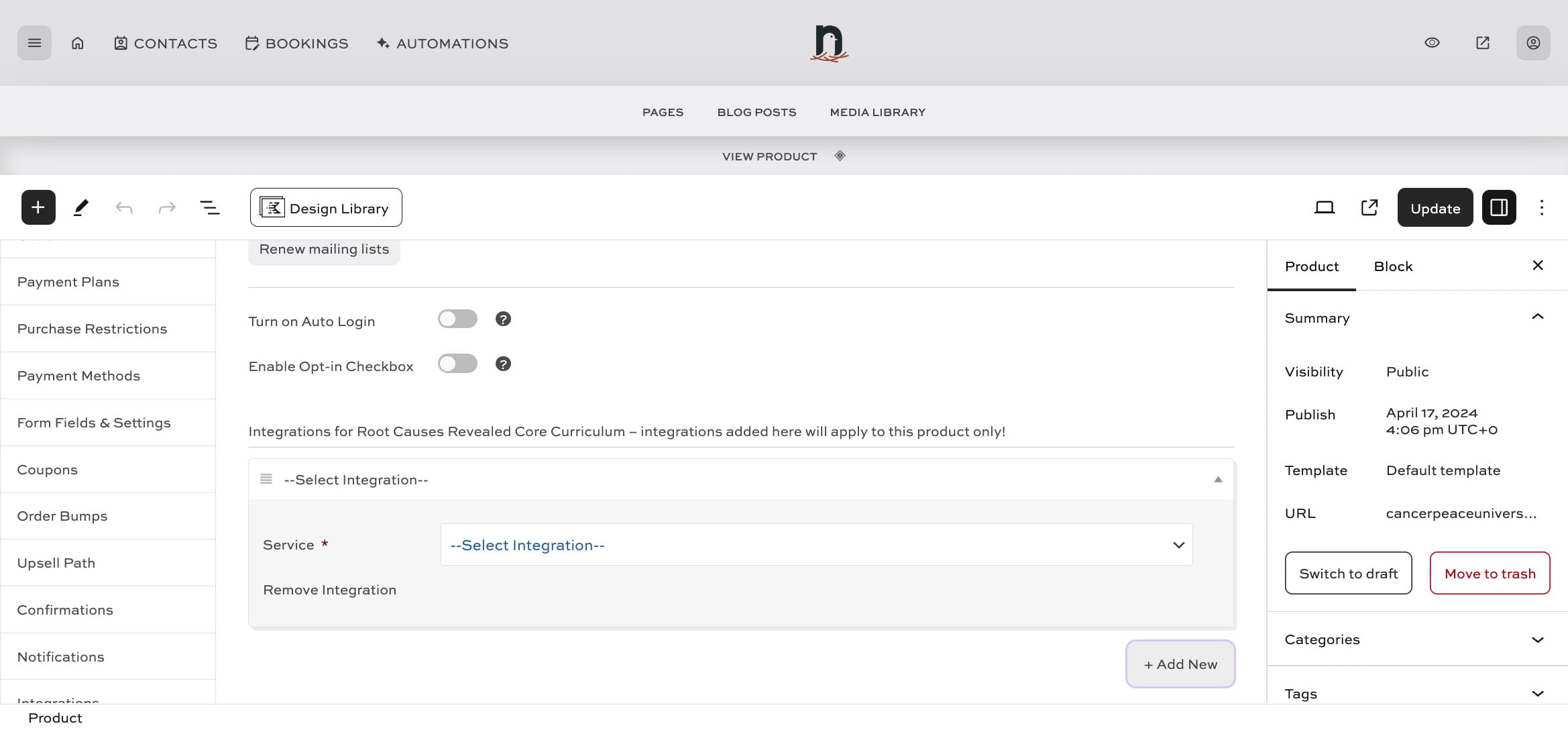Click the Update button
The height and width of the screenshot is (730, 1568).
click(1435, 207)
